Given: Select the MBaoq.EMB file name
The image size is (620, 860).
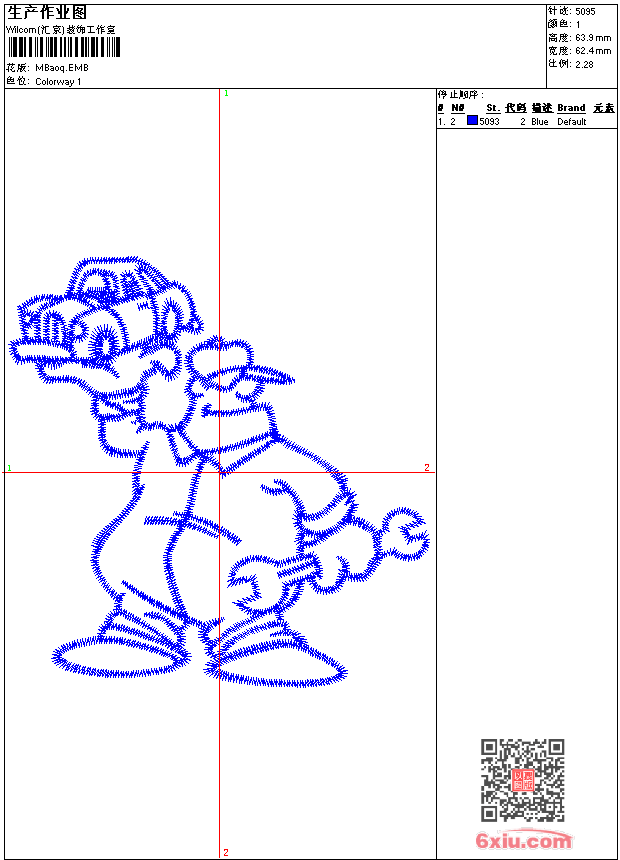Looking at the screenshot, I should (61, 68).
